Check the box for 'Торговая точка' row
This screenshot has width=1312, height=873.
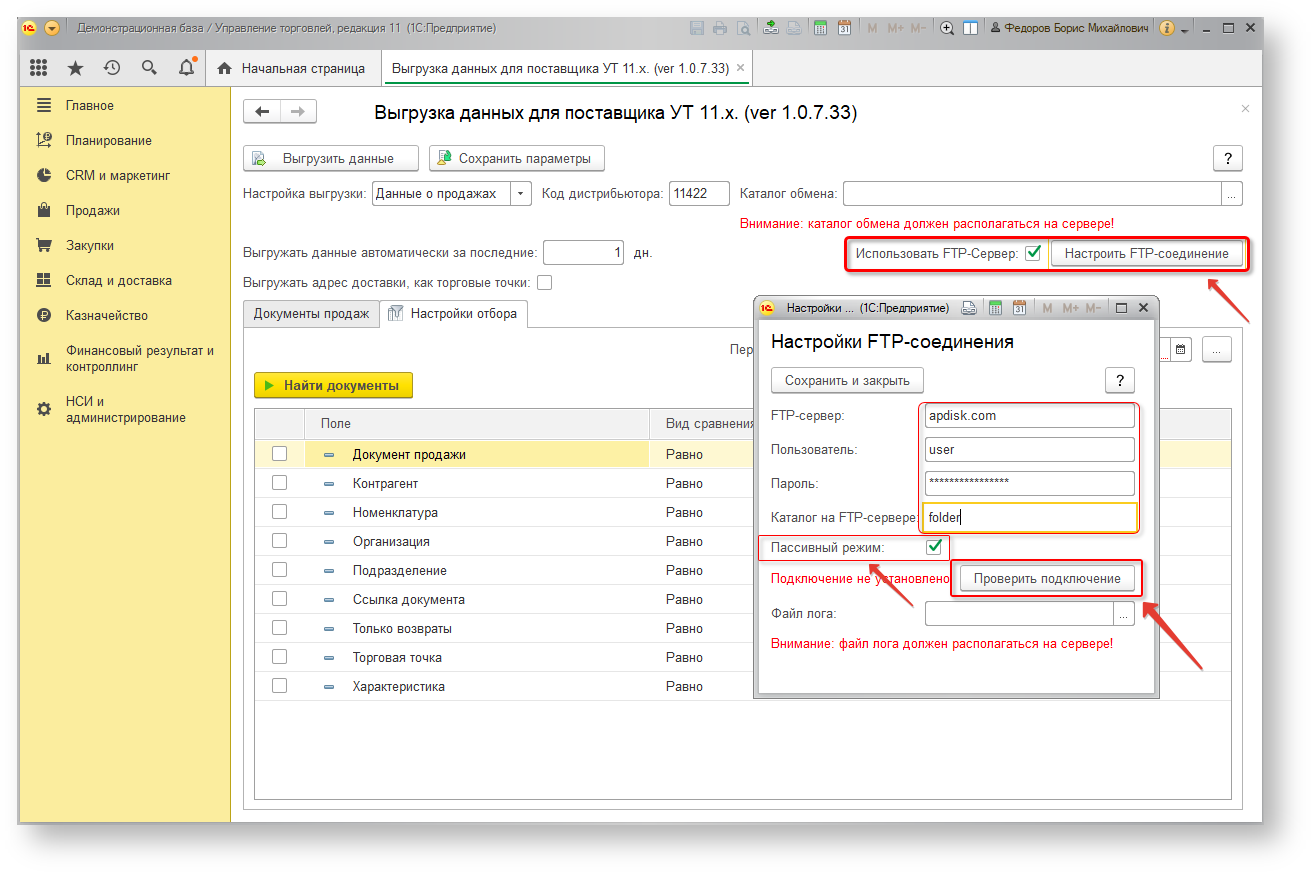pyautogui.click(x=279, y=657)
